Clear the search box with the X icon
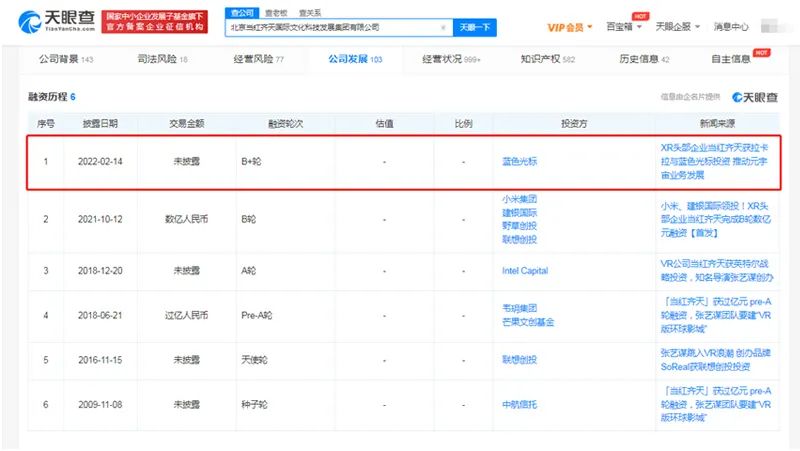 coord(443,28)
